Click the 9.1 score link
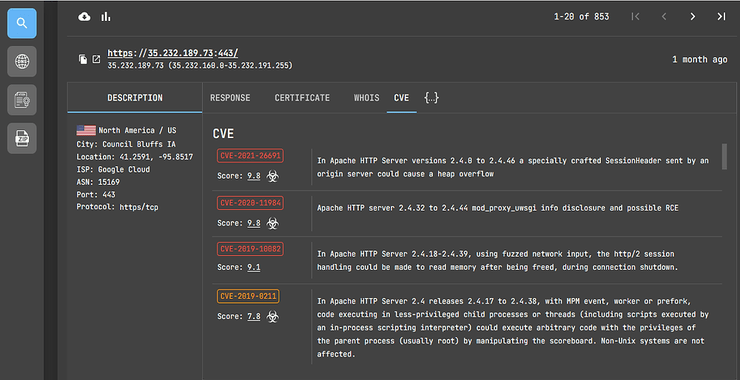 [x=254, y=267]
